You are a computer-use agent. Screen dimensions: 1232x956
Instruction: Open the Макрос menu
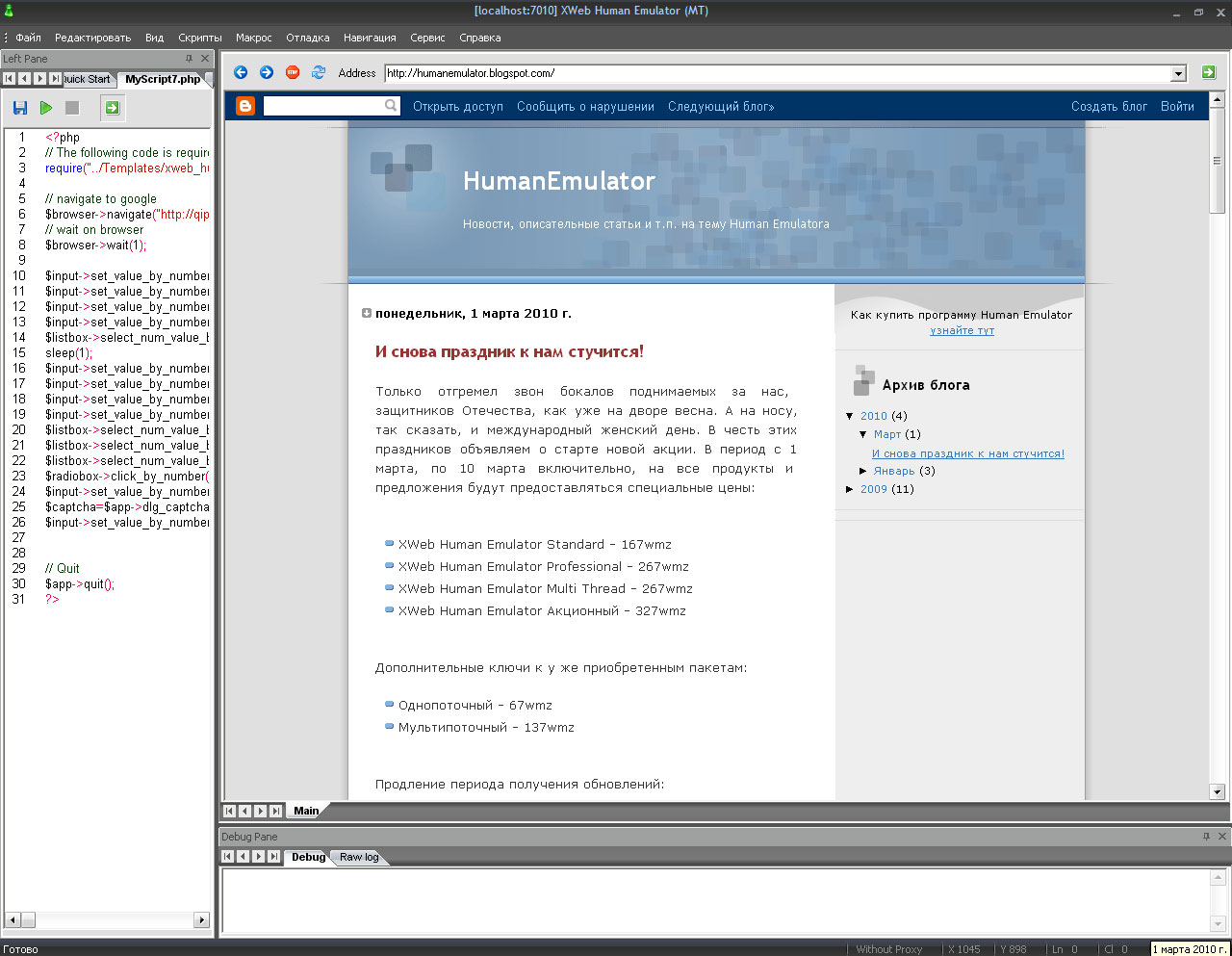coord(254,38)
